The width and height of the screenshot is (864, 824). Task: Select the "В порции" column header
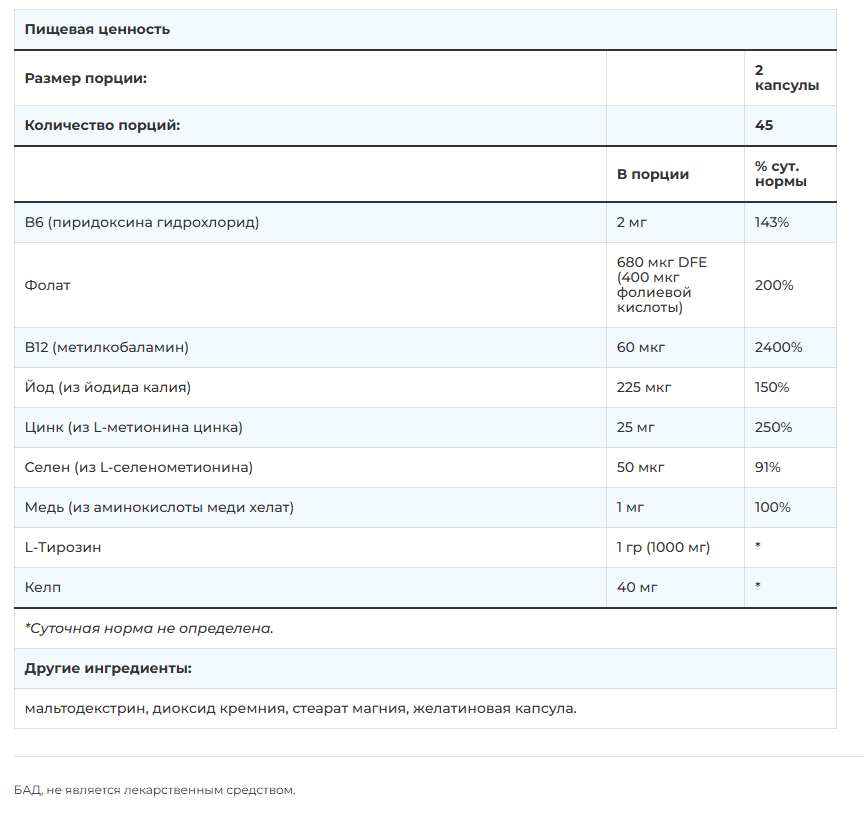[653, 174]
